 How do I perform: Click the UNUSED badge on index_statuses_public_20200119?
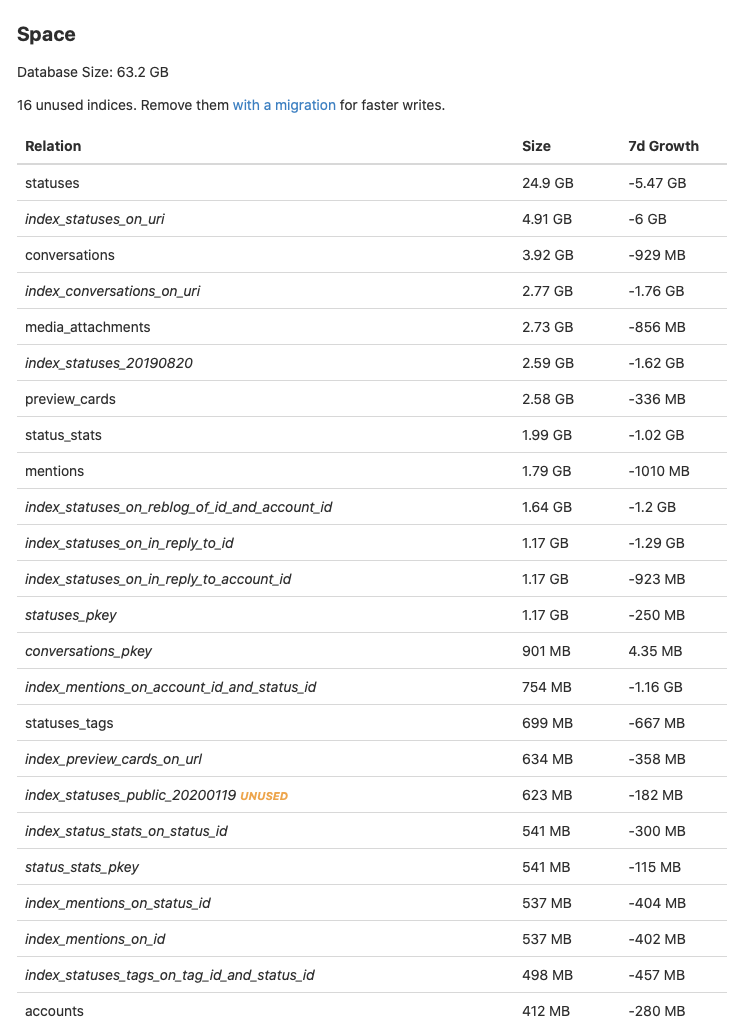[263, 795]
